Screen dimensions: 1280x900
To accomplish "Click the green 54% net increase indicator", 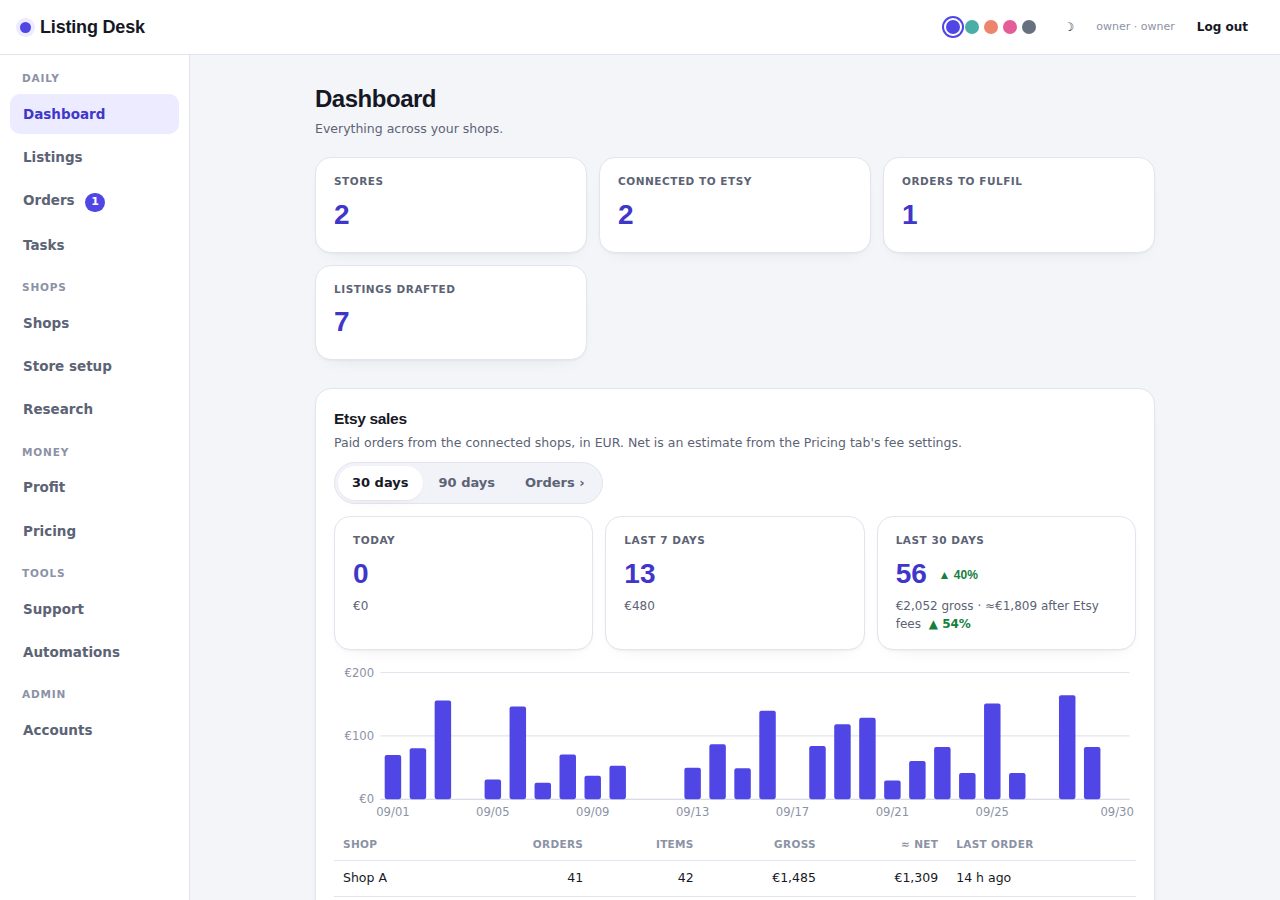I will 949,624.
